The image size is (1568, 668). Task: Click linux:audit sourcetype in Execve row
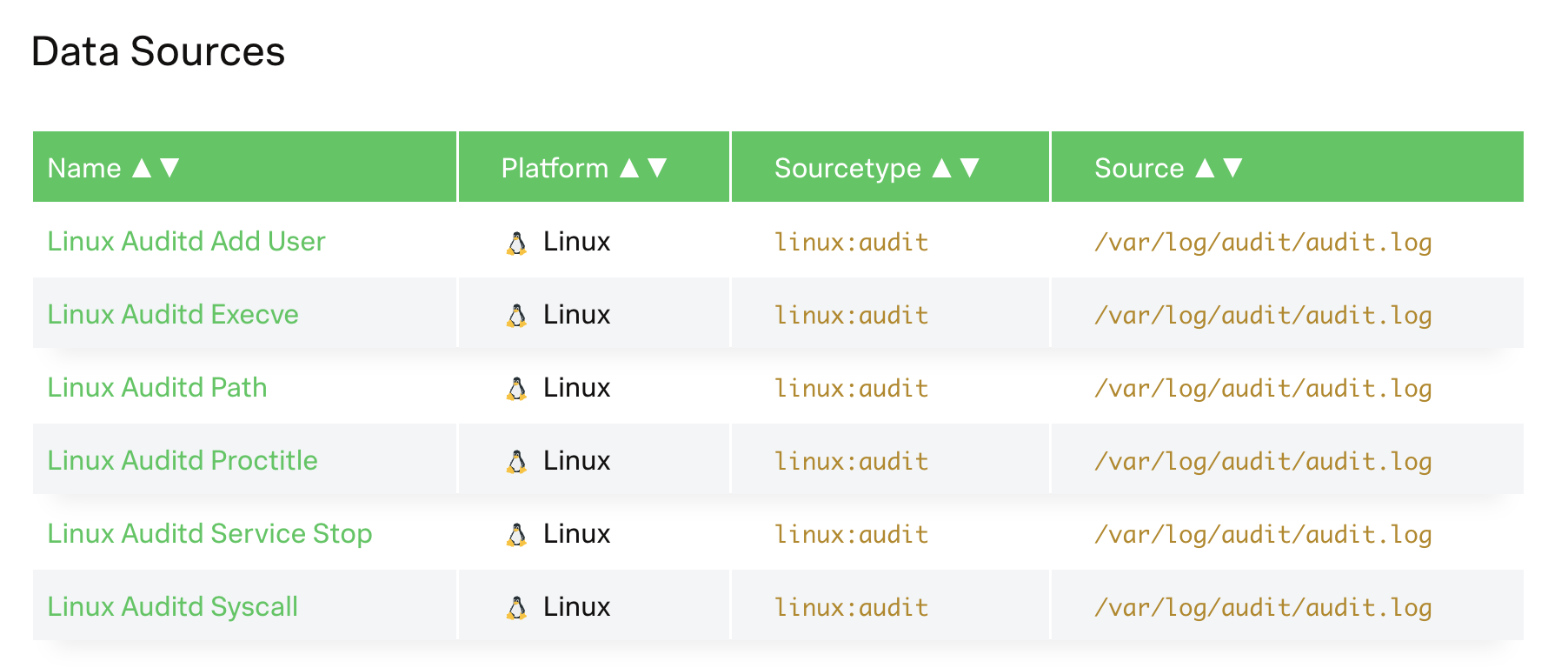pos(851,315)
